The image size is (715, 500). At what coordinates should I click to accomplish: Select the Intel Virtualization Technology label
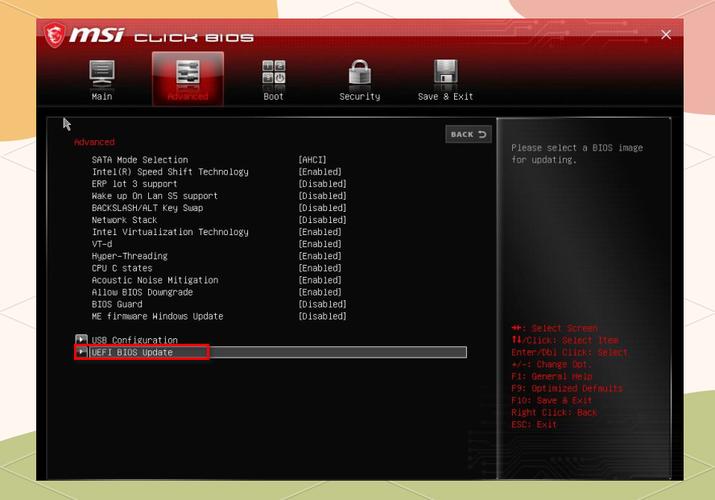click(x=170, y=232)
